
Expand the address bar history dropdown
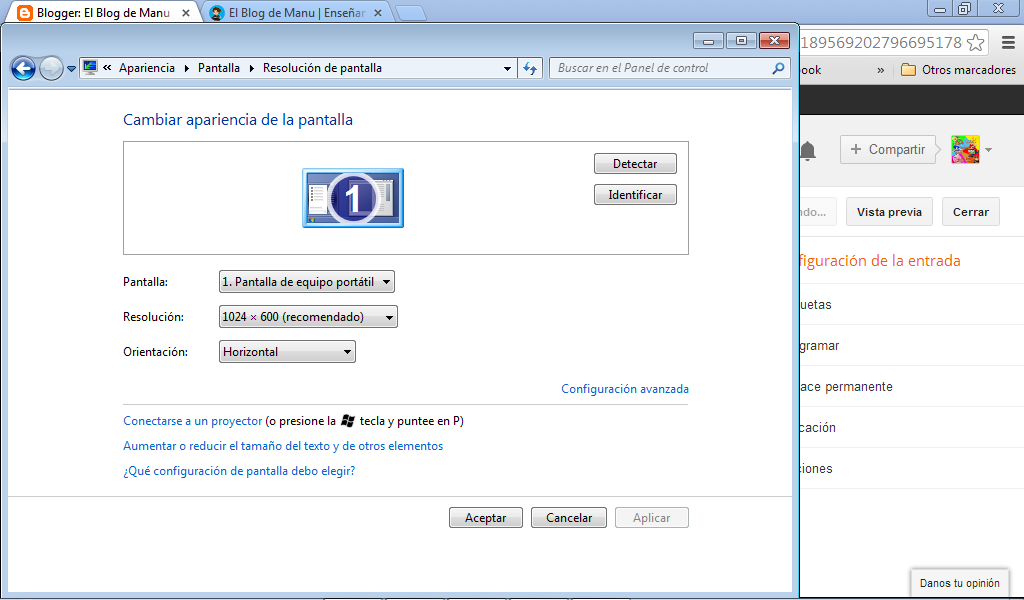[x=508, y=69]
